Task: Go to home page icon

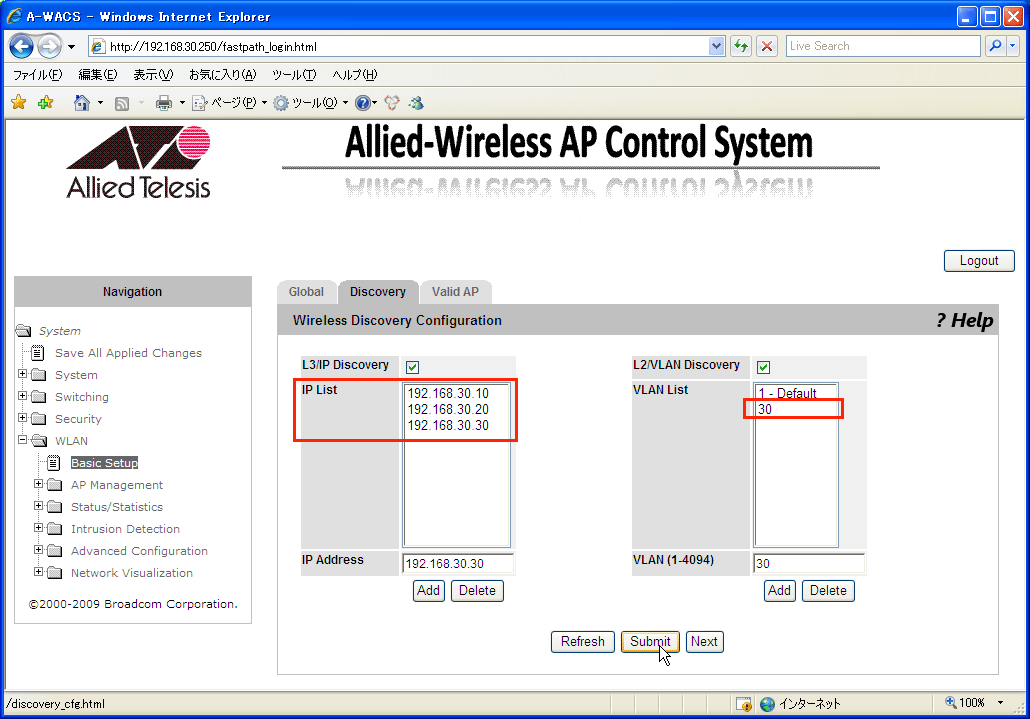Action: pyautogui.click(x=82, y=102)
